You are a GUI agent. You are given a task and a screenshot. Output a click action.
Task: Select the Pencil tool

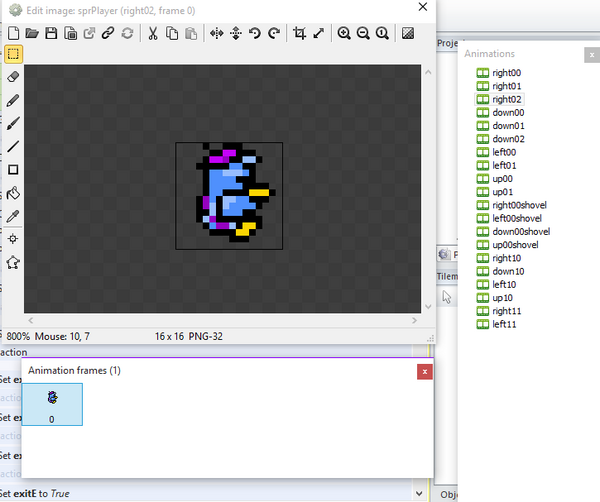(x=13, y=100)
